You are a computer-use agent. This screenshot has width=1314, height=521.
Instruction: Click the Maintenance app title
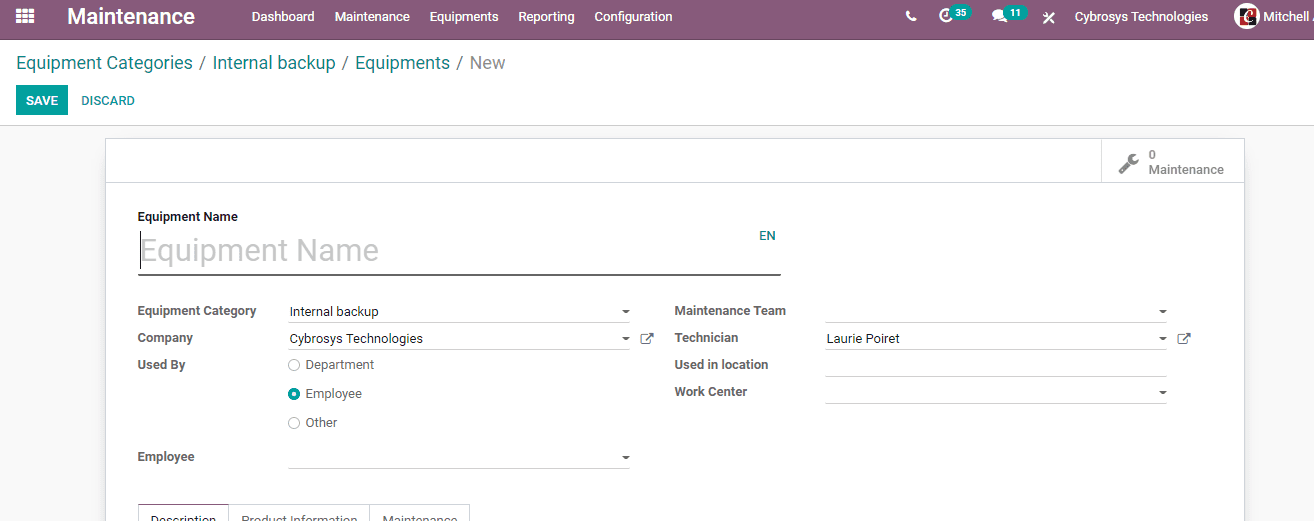click(131, 17)
